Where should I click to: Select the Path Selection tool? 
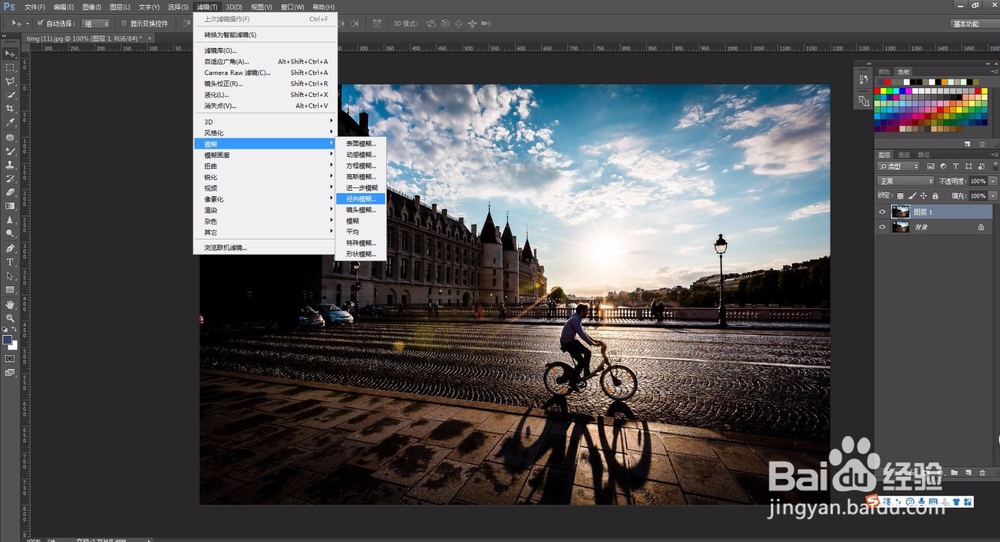pyautogui.click(x=10, y=276)
